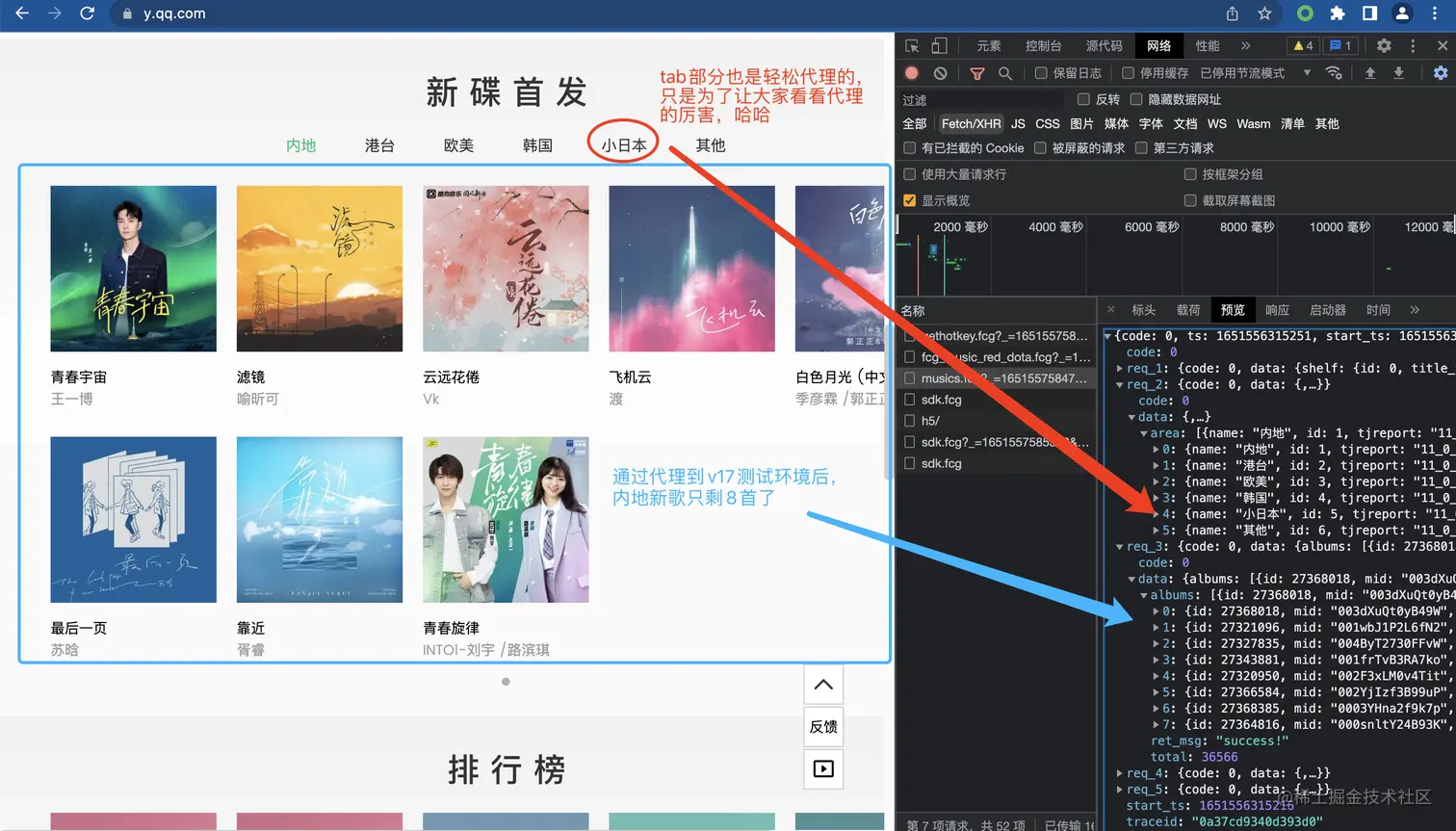
Task: Stop recording network log
Action: (912, 73)
